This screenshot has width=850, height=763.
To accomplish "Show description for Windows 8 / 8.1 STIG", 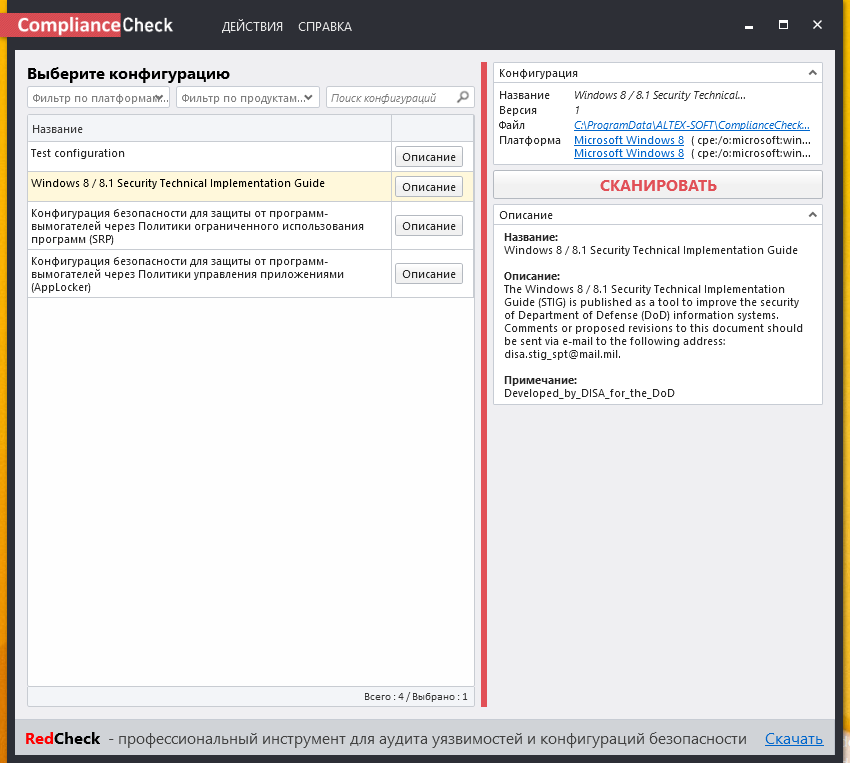I will point(429,186).
